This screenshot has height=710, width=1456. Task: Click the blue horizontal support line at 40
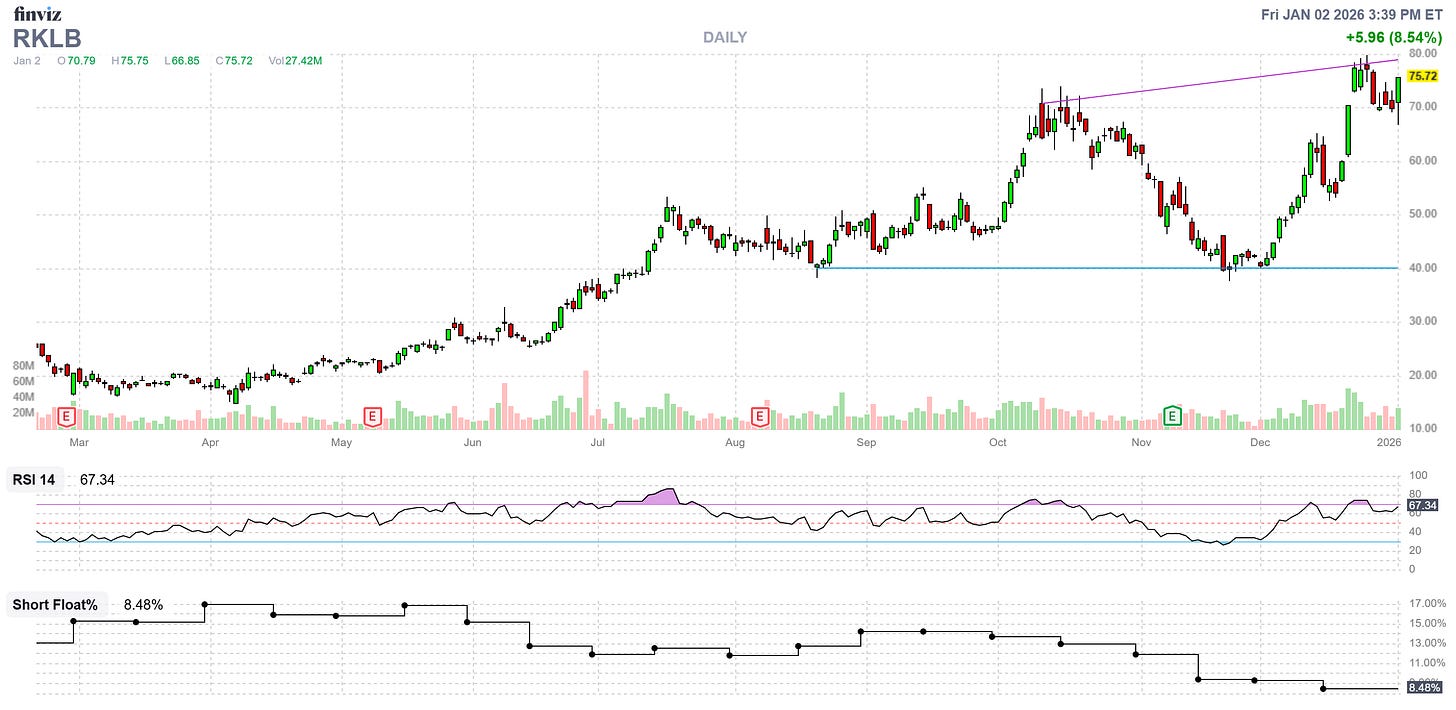pyautogui.click(x=1108, y=268)
